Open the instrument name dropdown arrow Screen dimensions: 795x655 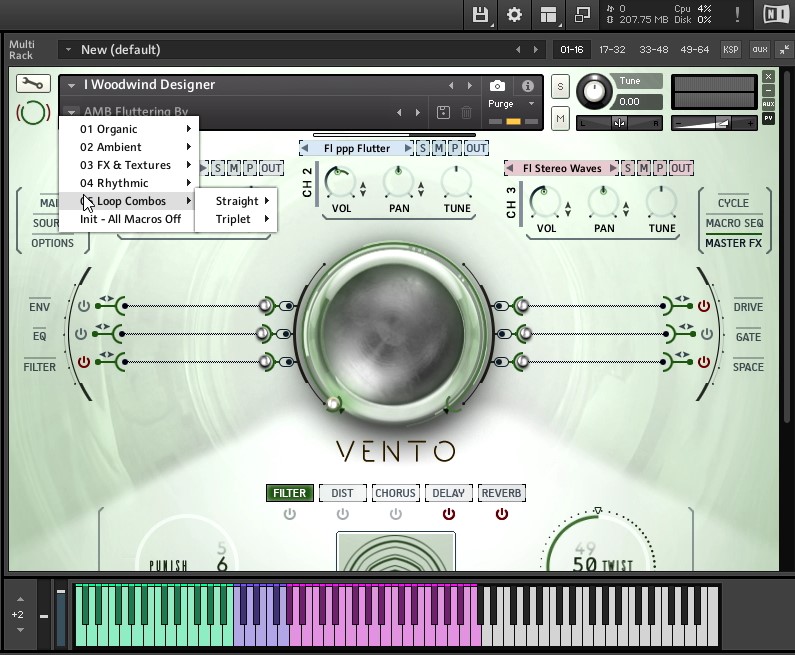[x=71, y=85]
